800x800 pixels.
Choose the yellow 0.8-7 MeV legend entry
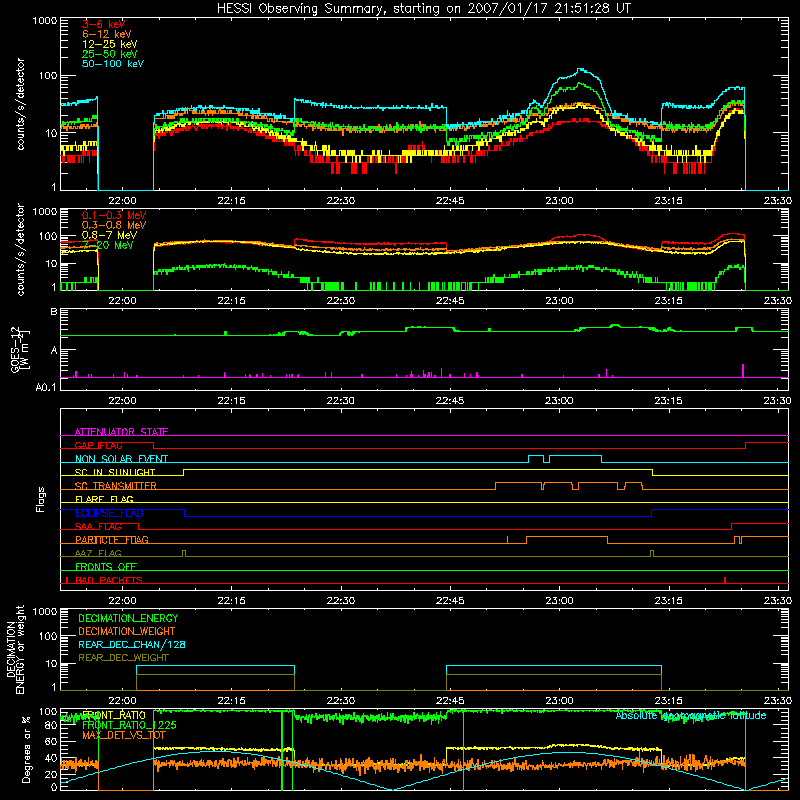pyautogui.click(x=109, y=235)
